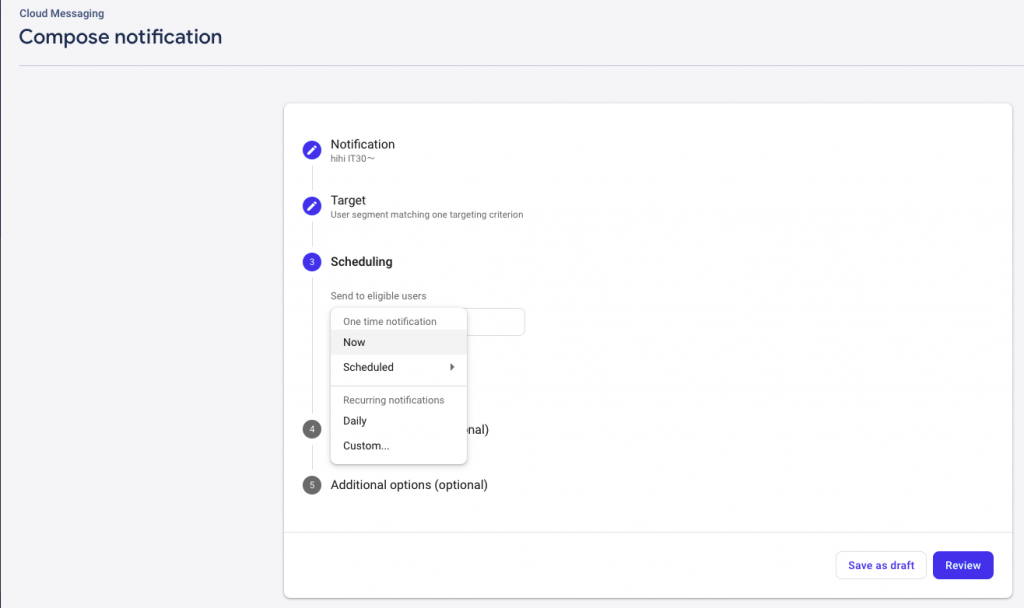
Task: Expand the Additional options (optional) step
Action: 409,485
